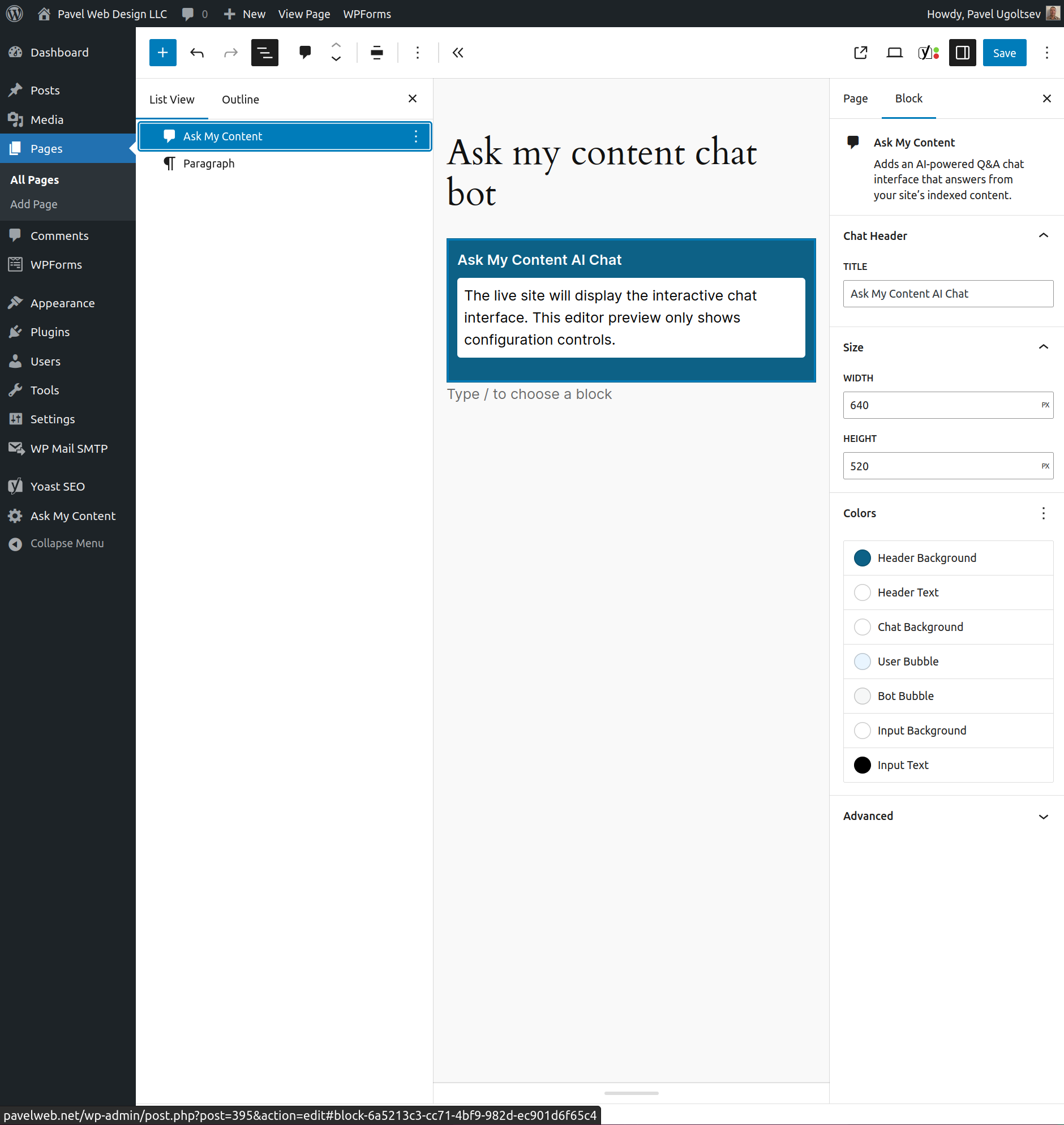Open Document Overview in the toolbar
1064x1125 pixels.
pos(264,52)
